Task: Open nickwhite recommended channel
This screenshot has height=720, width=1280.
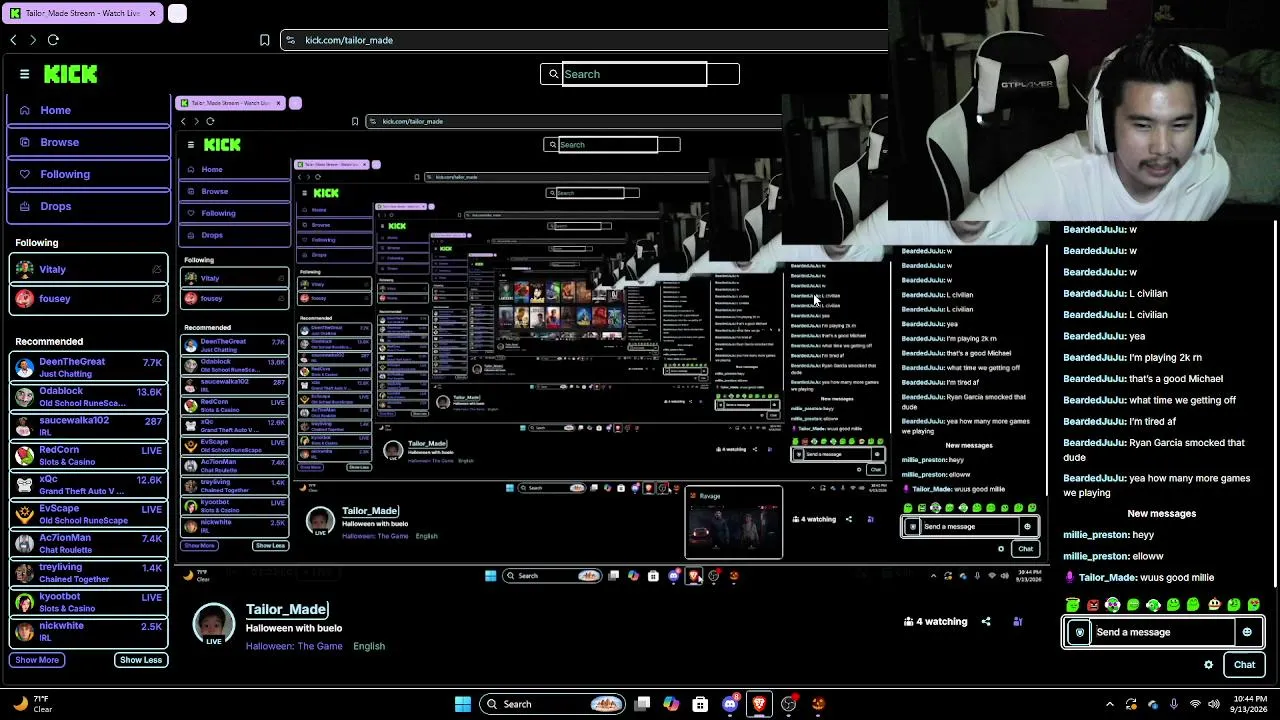Action: coord(89,631)
